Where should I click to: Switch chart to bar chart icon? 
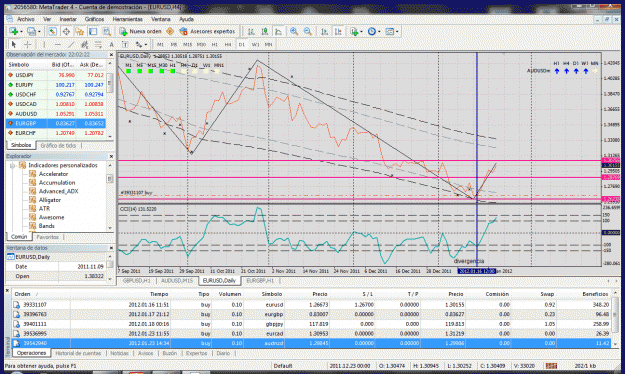click(251, 31)
